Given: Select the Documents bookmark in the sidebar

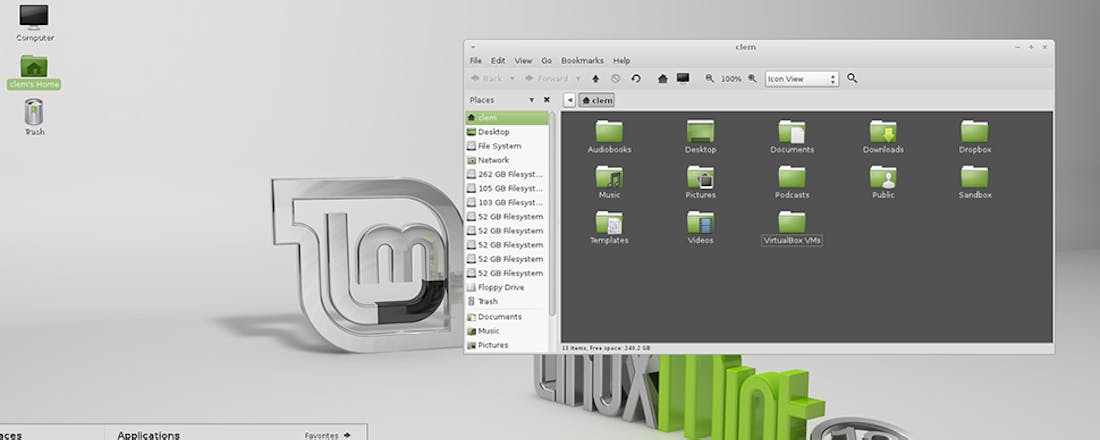Looking at the screenshot, I should point(507,316).
